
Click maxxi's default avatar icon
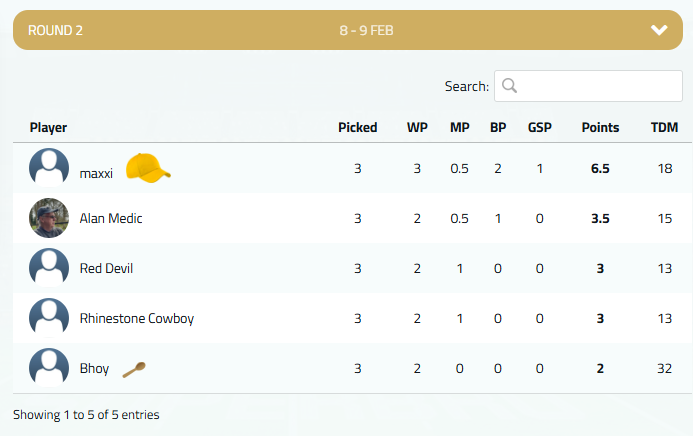[49, 168]
